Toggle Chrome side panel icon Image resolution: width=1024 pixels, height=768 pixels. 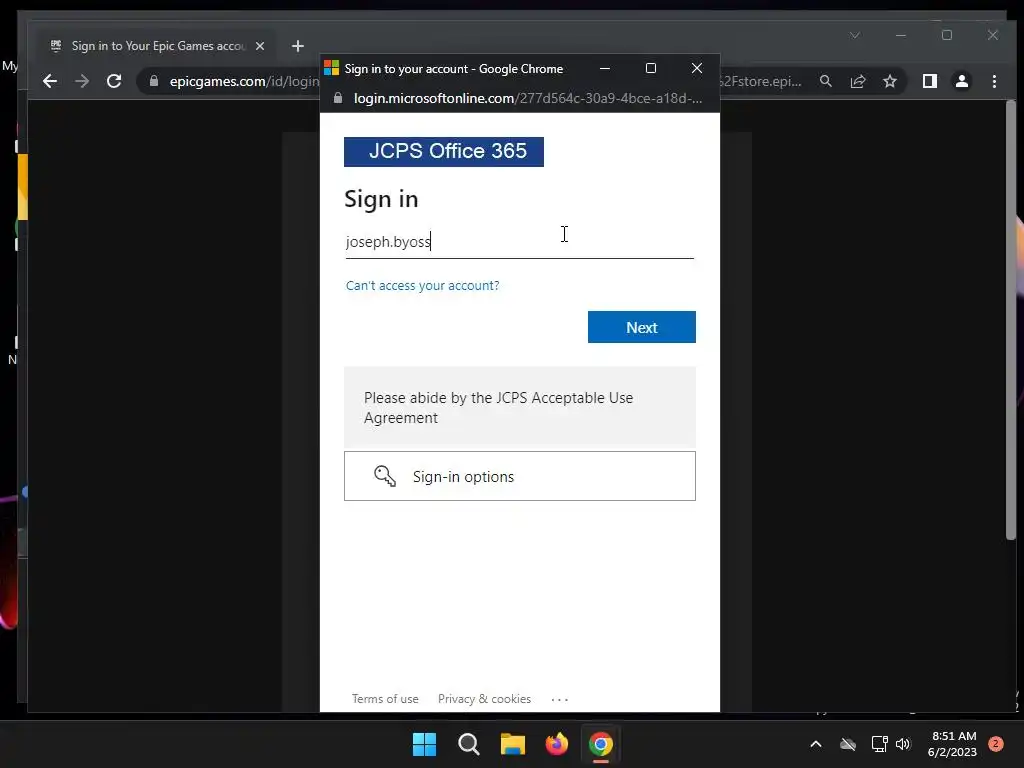click(929, 81)
